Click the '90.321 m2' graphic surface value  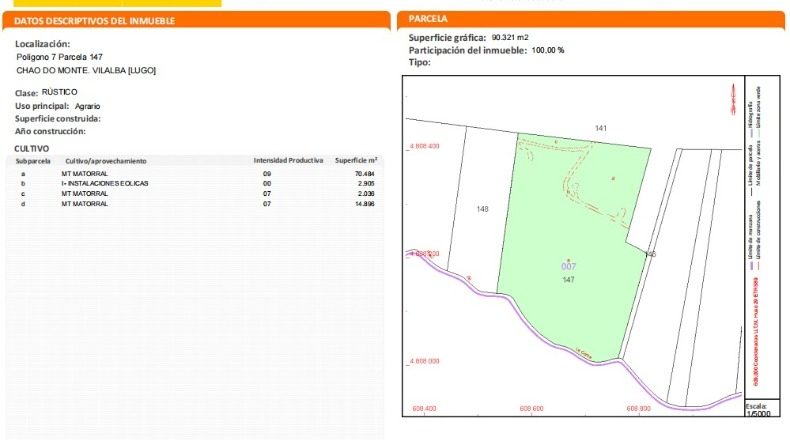click(x=510, y=37)
